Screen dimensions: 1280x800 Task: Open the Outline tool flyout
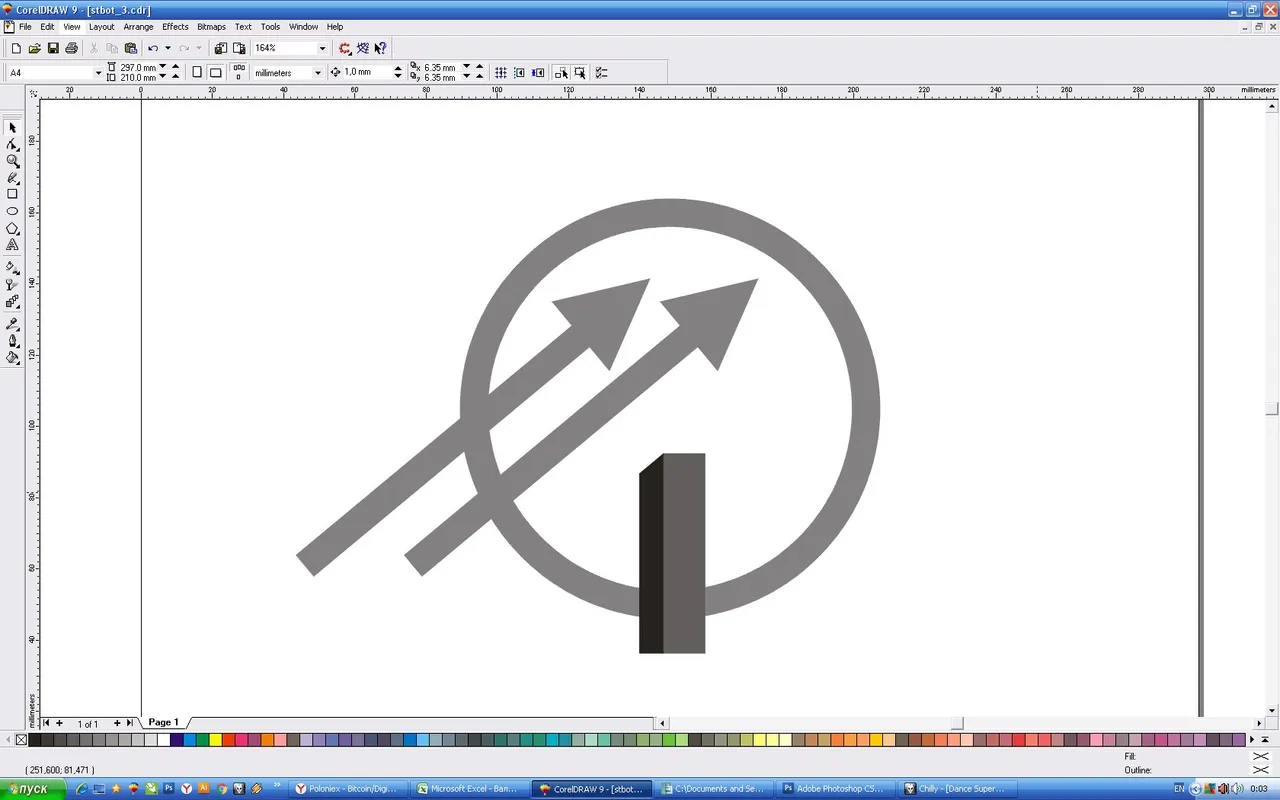(x=12, y=341)
